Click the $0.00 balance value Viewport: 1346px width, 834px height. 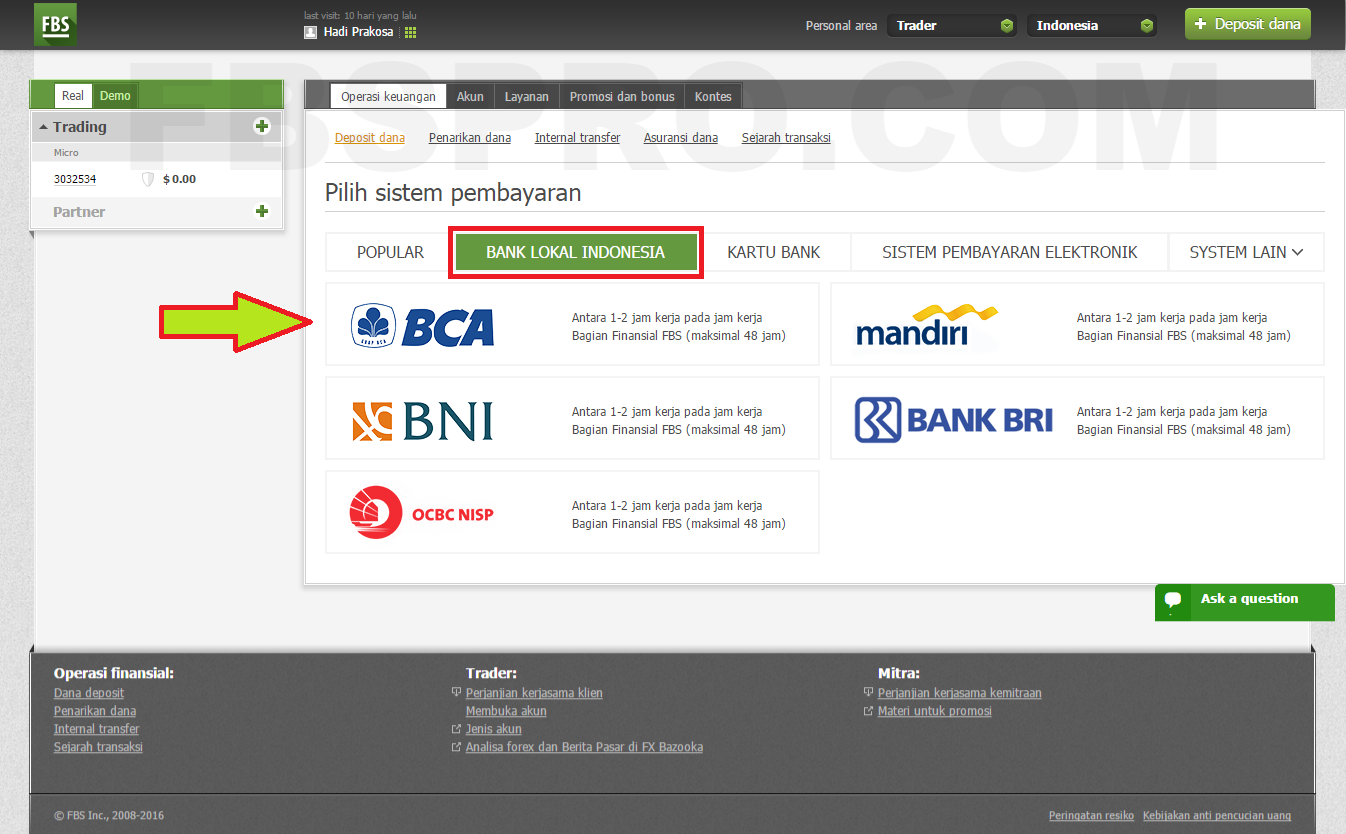point(179,179)
